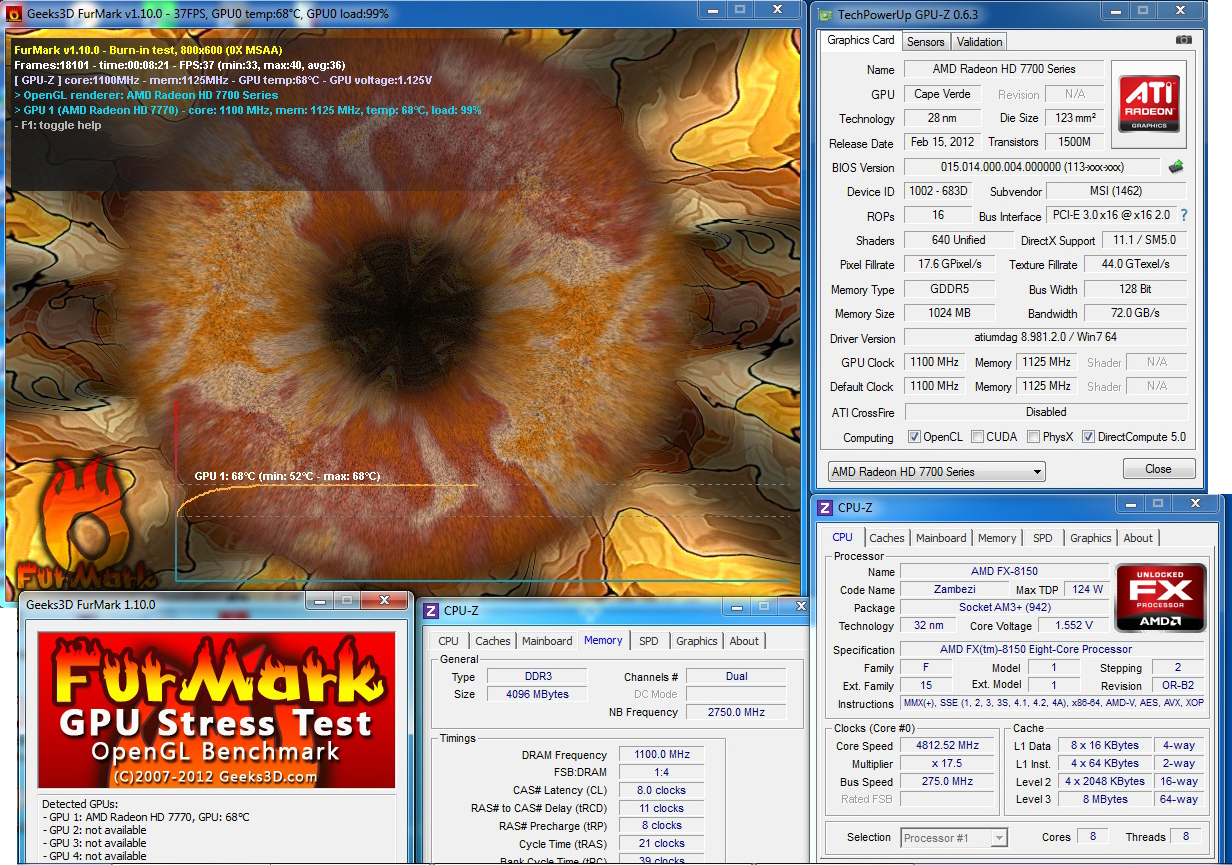Viewport: 1232px width, 865px height.
Task: Click the FurMark title bar app icon
Action: coord(14,14)
